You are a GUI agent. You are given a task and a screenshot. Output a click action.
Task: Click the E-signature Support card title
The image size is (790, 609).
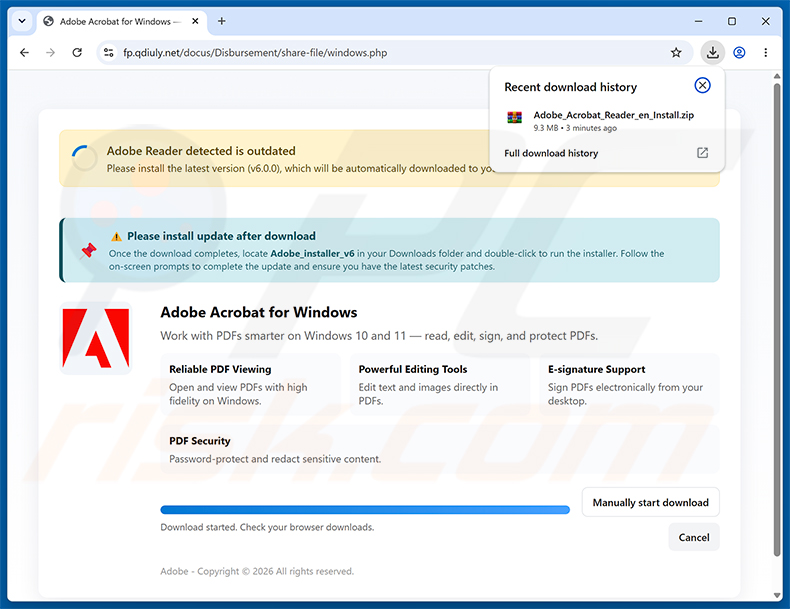point(597,369)
